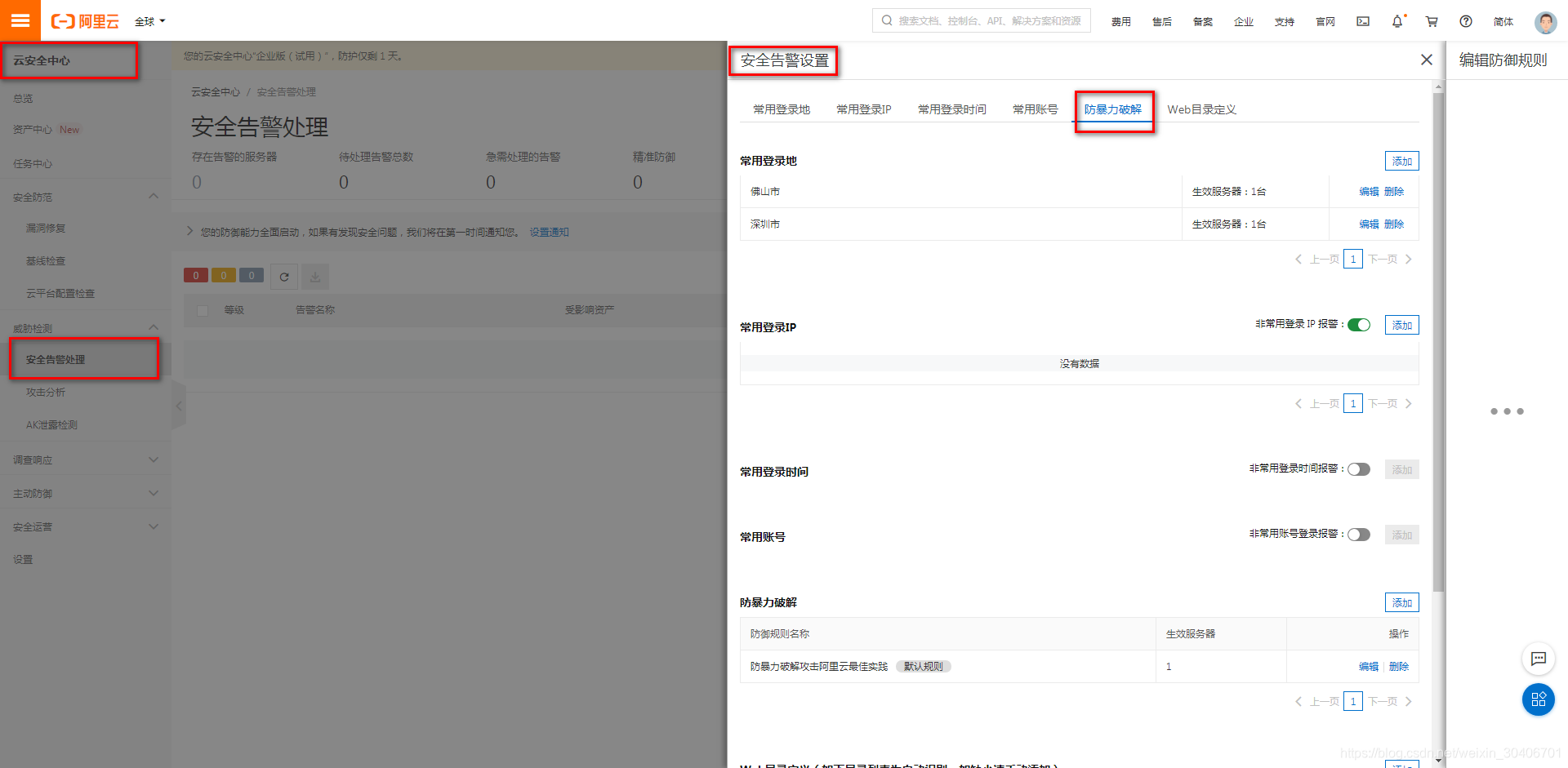Click the search magnifier icon
The width and height of the screenshot is (1568, 768).
[887, 20]
